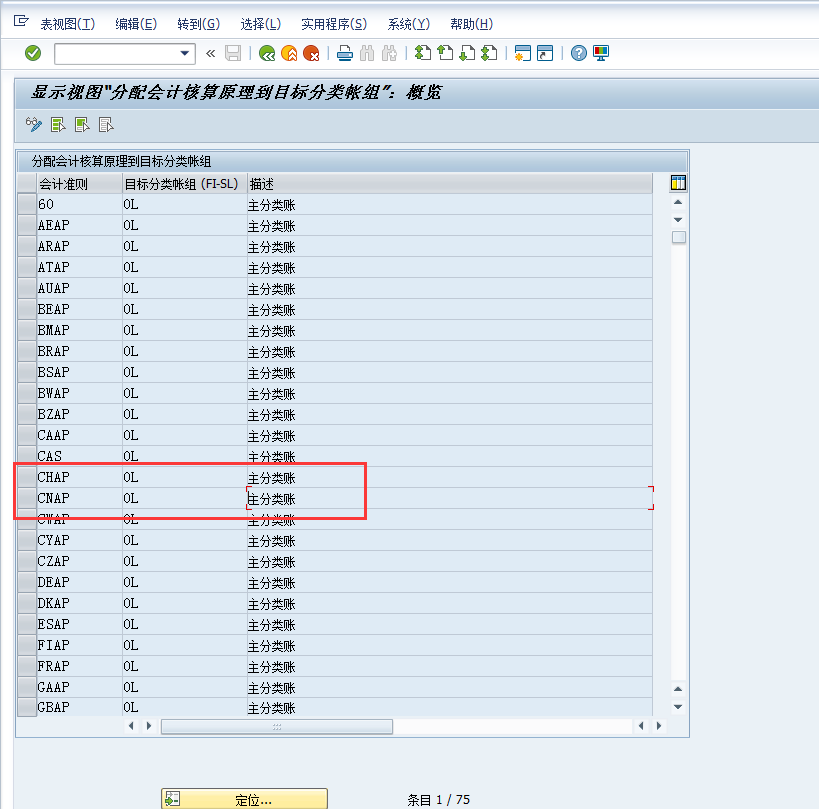819x809 pixels.
Task: Click the Save icon in the toolbar
Action: (x=235, y=53)
